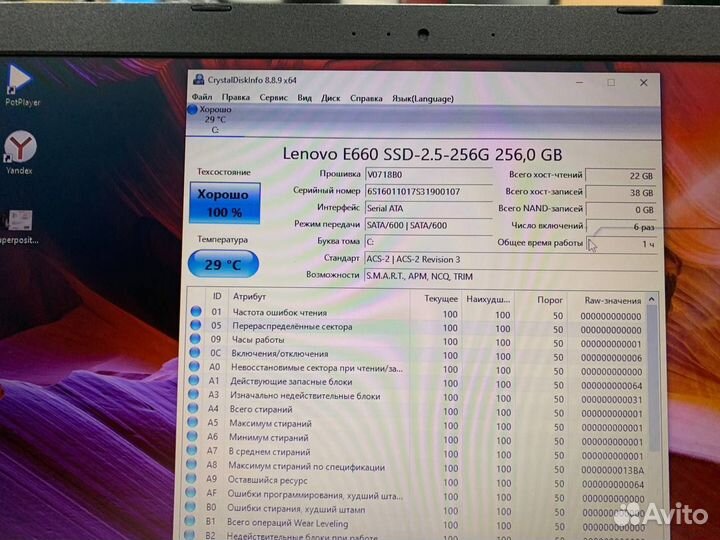Click status circle for attribute 09
This screenshot has height=540, width=720.
pyautogui.click(x=195, y=339)
